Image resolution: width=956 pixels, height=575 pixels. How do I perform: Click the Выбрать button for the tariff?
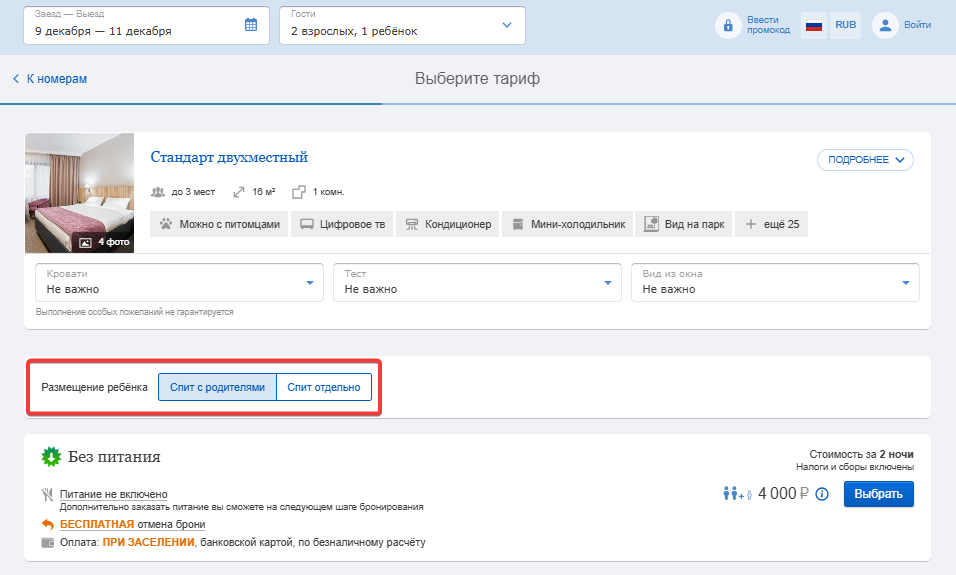(x=879, y=494)
